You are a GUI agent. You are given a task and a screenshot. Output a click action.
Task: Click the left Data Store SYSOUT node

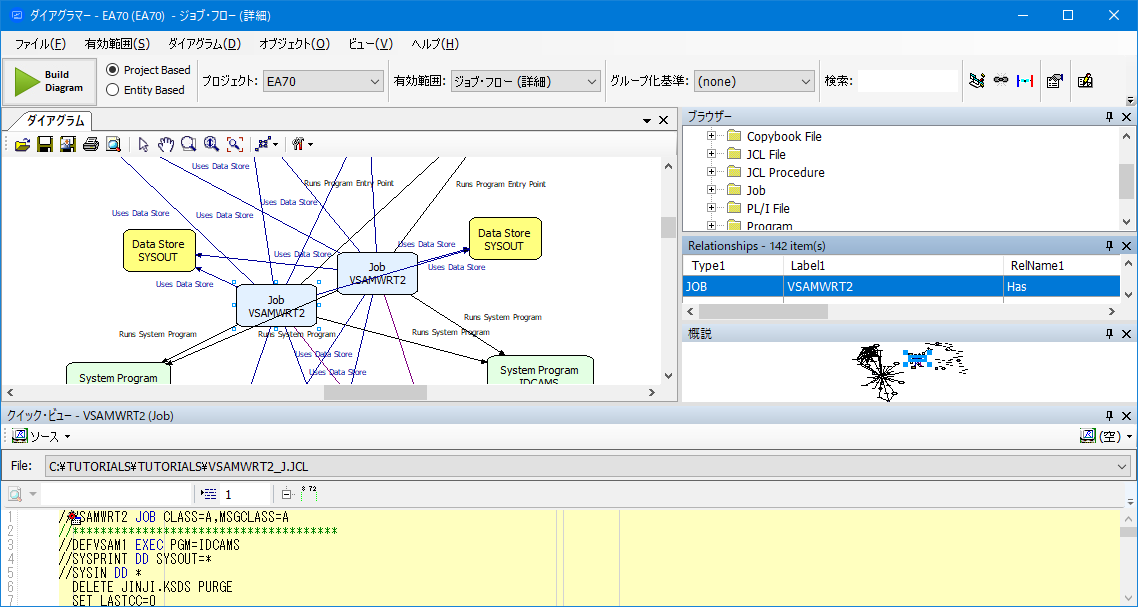(159, 250)
